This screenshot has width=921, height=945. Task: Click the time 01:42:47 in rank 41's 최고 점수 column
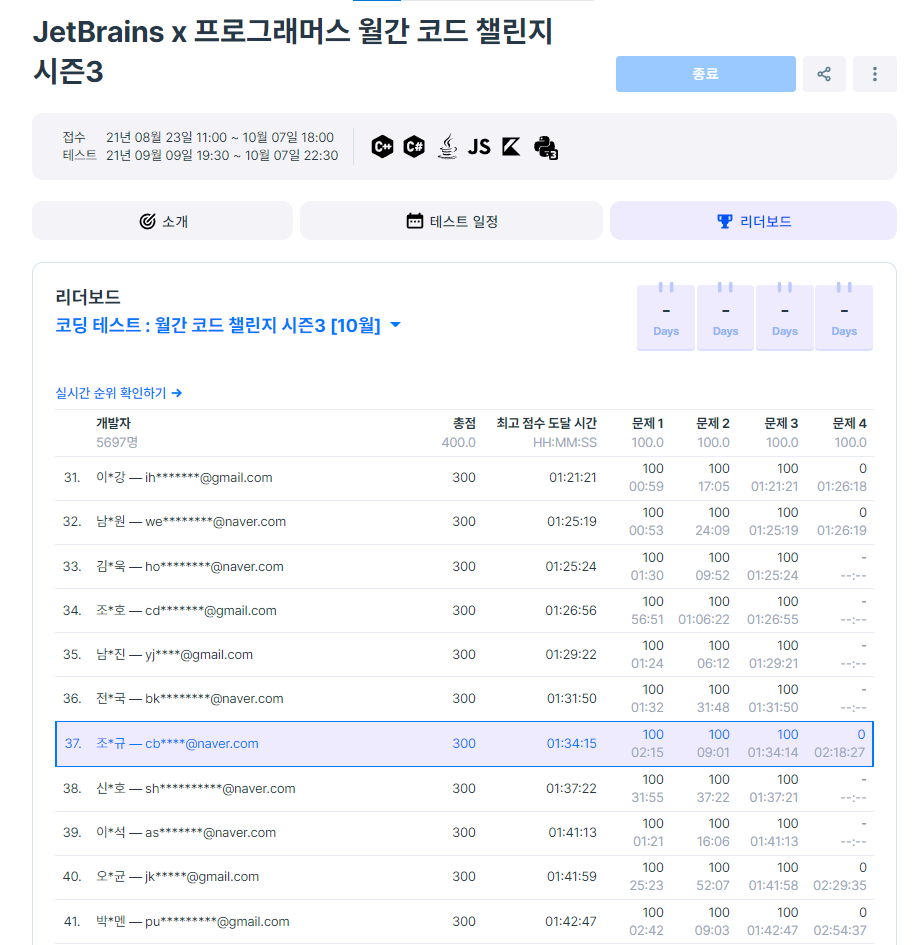point(571,921)
